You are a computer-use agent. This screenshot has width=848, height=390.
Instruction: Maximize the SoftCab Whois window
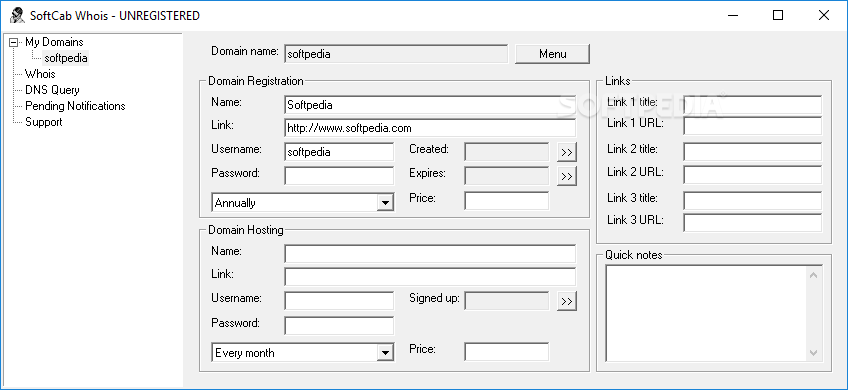[x=778, y=16]
